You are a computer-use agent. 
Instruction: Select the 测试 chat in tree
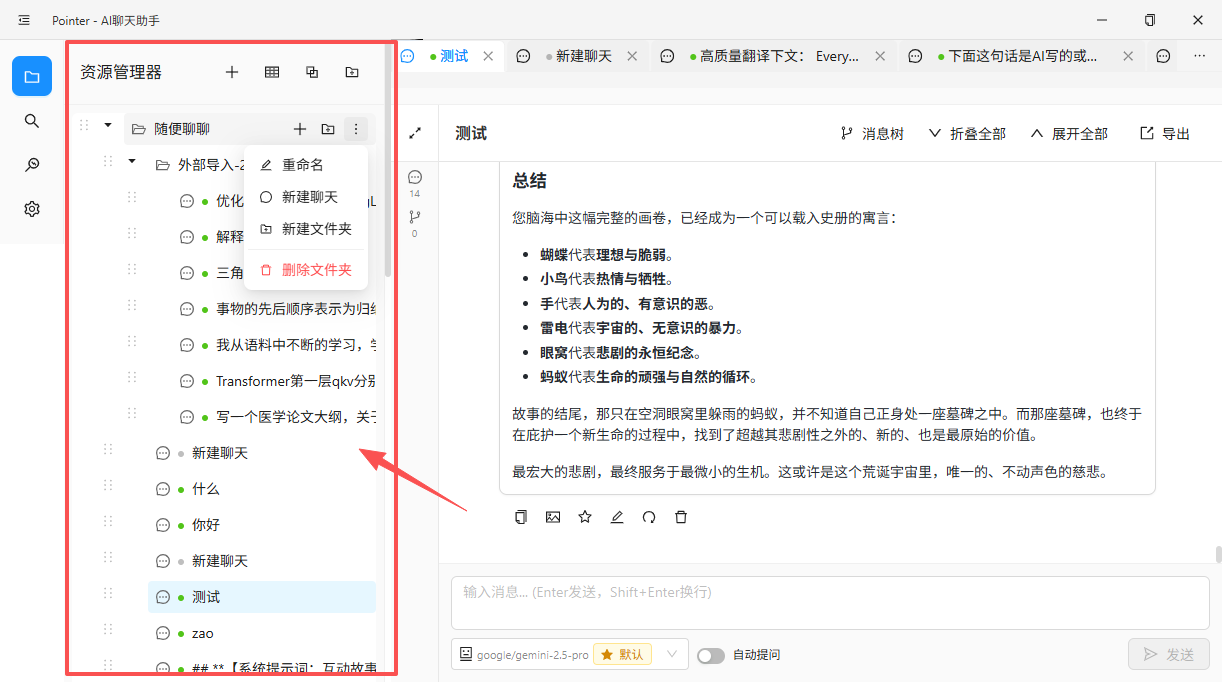(262, 597)
